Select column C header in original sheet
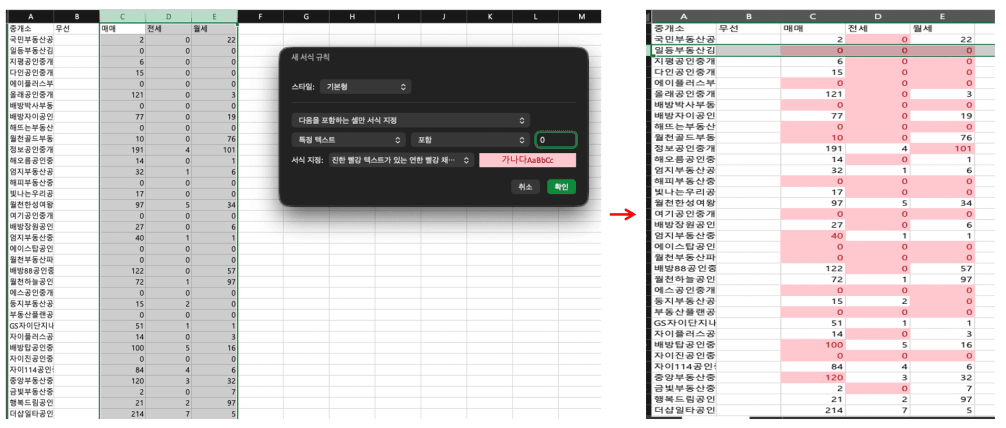 123,16
